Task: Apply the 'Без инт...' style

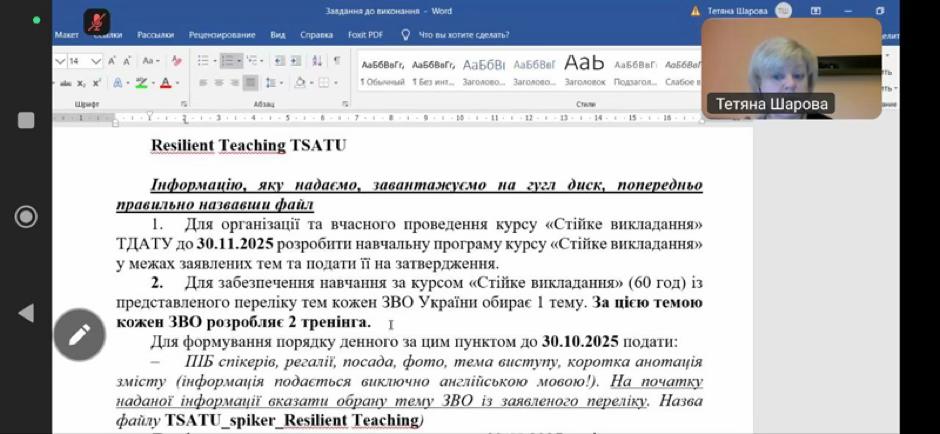Action: click(433, 72)
